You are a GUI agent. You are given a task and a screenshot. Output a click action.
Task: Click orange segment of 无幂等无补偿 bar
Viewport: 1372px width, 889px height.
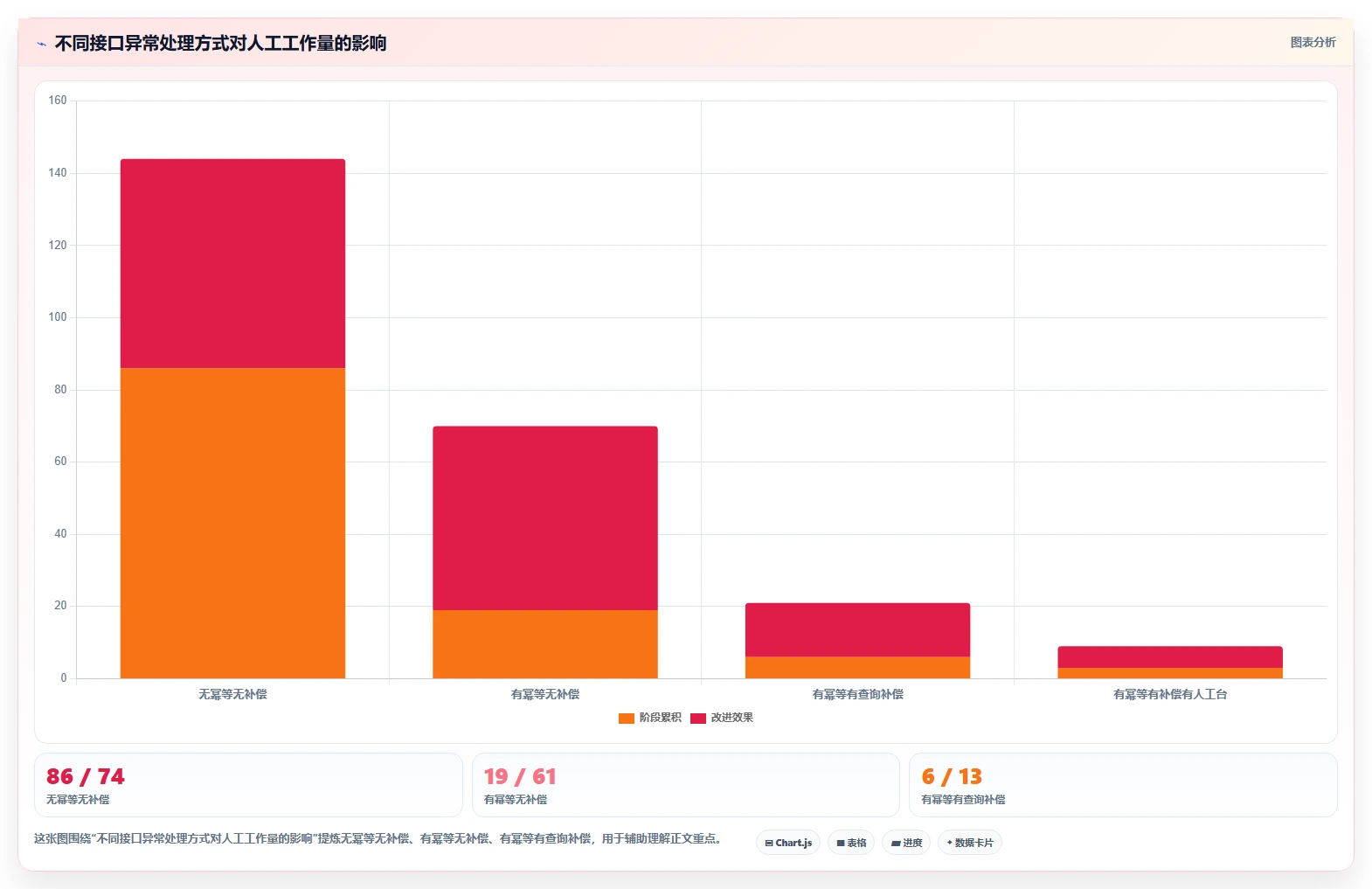coord(232,523)
